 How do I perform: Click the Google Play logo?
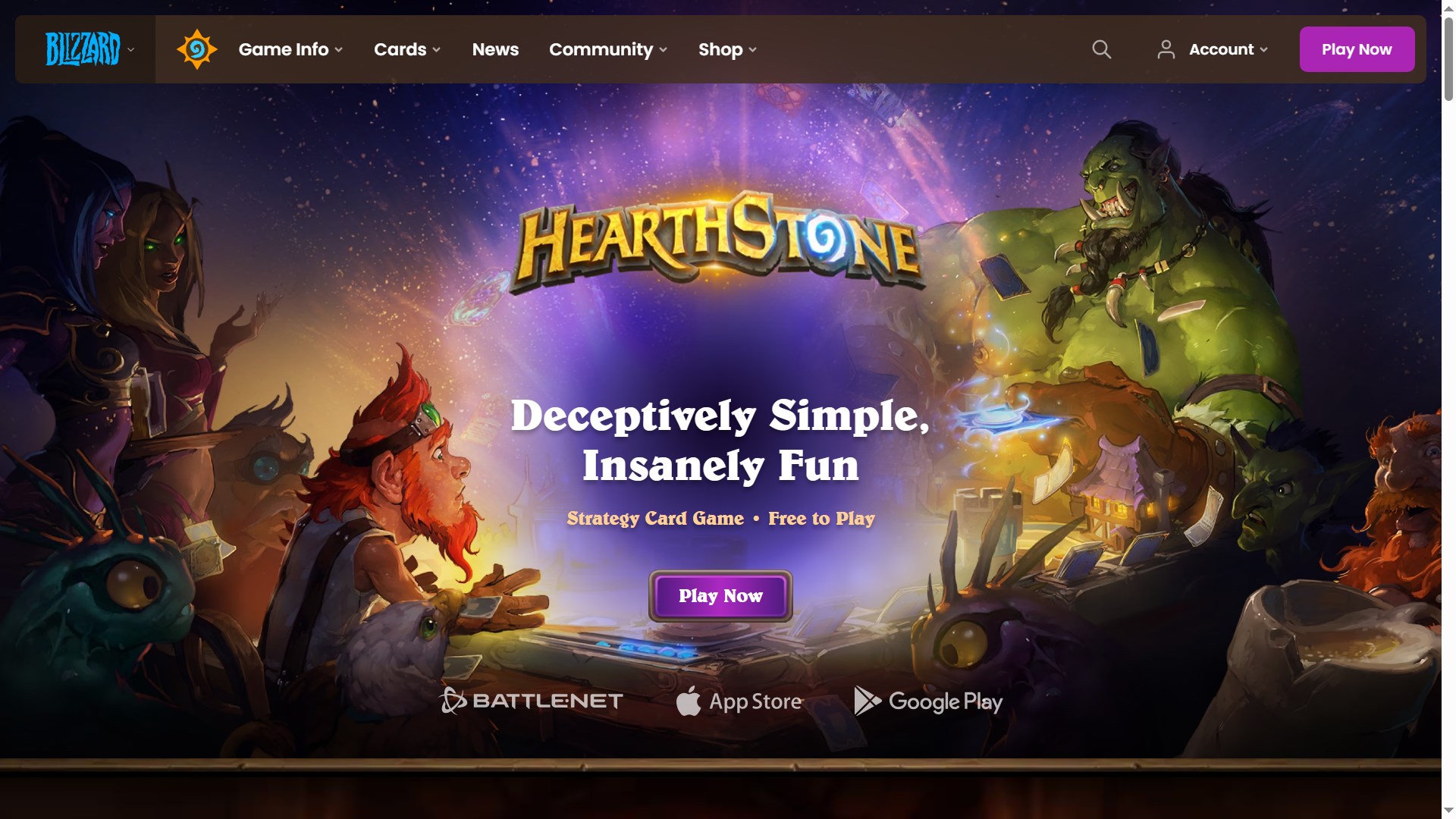928,701
